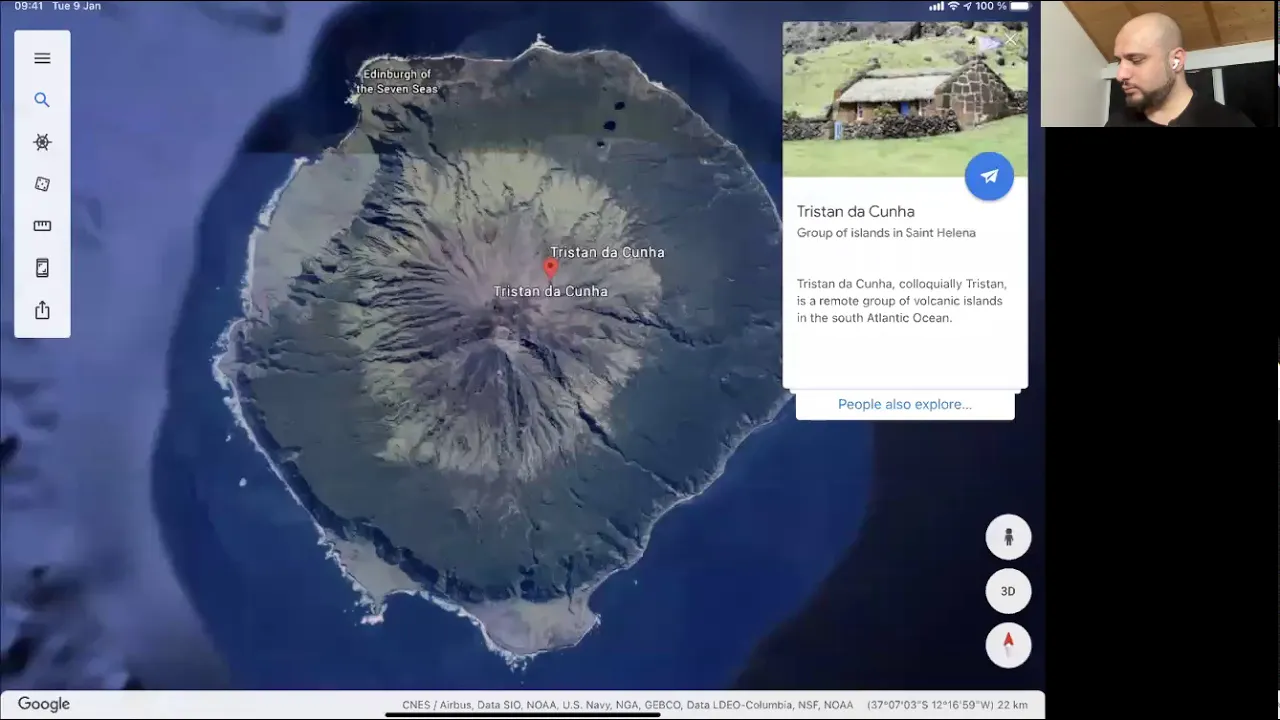Image resolution: width=1280 pixels, height=720 pixels.
Task: Click the coordinates readout in the status bar
Action: 947,705
